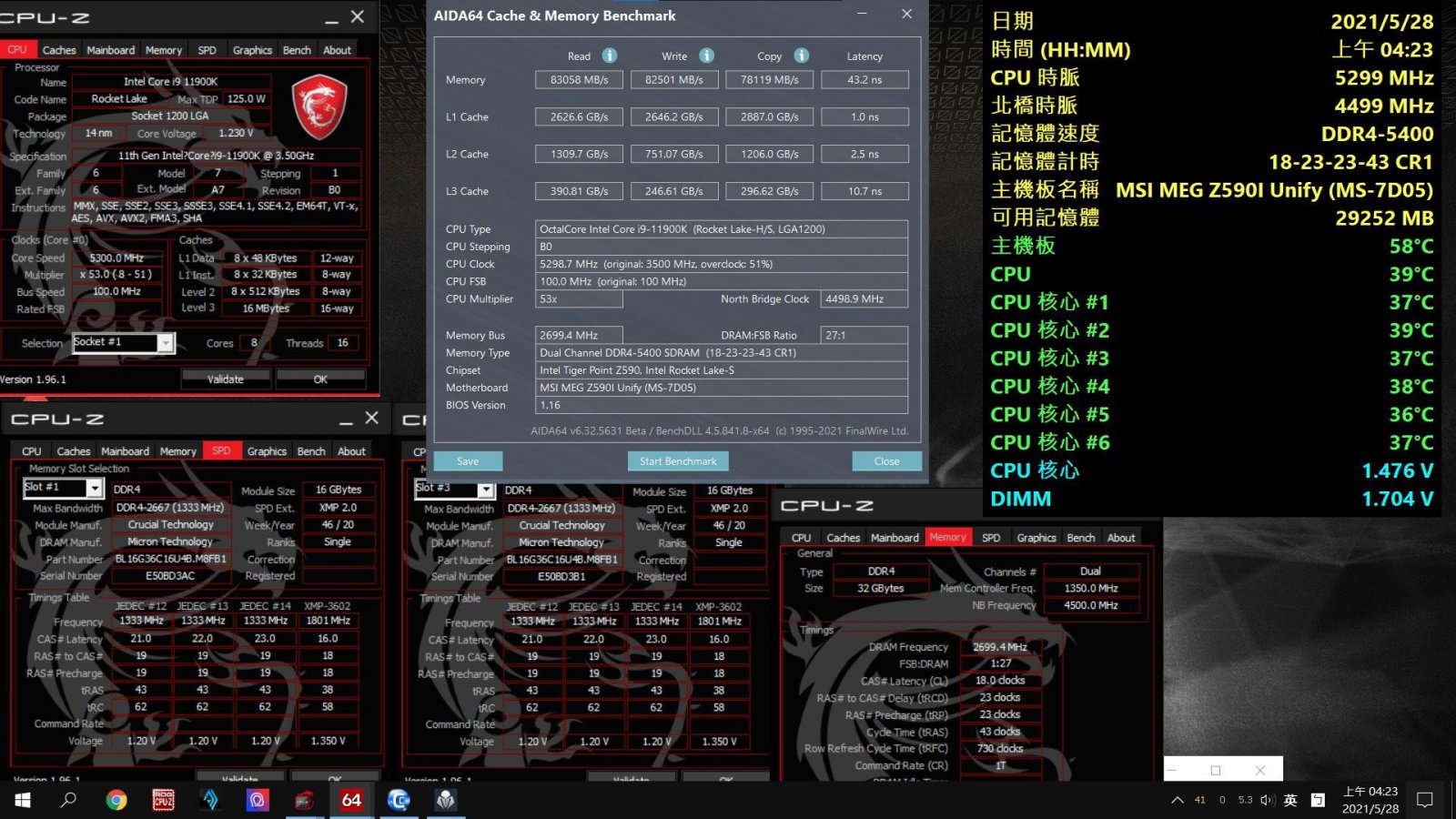Open the Slot #1 memory slot dropdown
1456x819 pixels.
[94, 489]
